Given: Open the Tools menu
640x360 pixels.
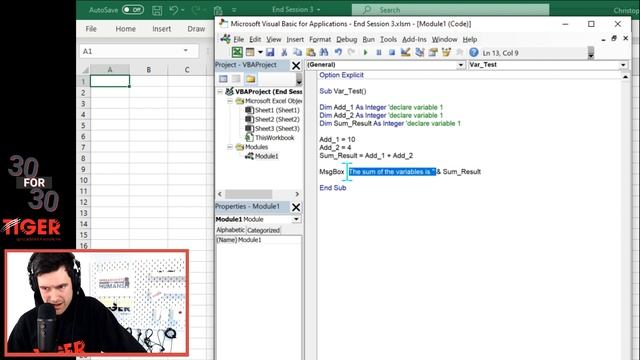Looking at the screenshot, I should [388, 39].
